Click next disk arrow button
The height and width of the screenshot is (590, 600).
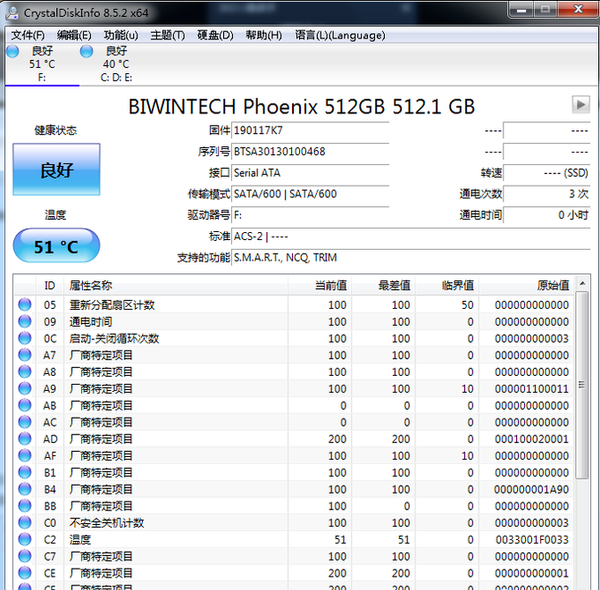tap(580, 105)
